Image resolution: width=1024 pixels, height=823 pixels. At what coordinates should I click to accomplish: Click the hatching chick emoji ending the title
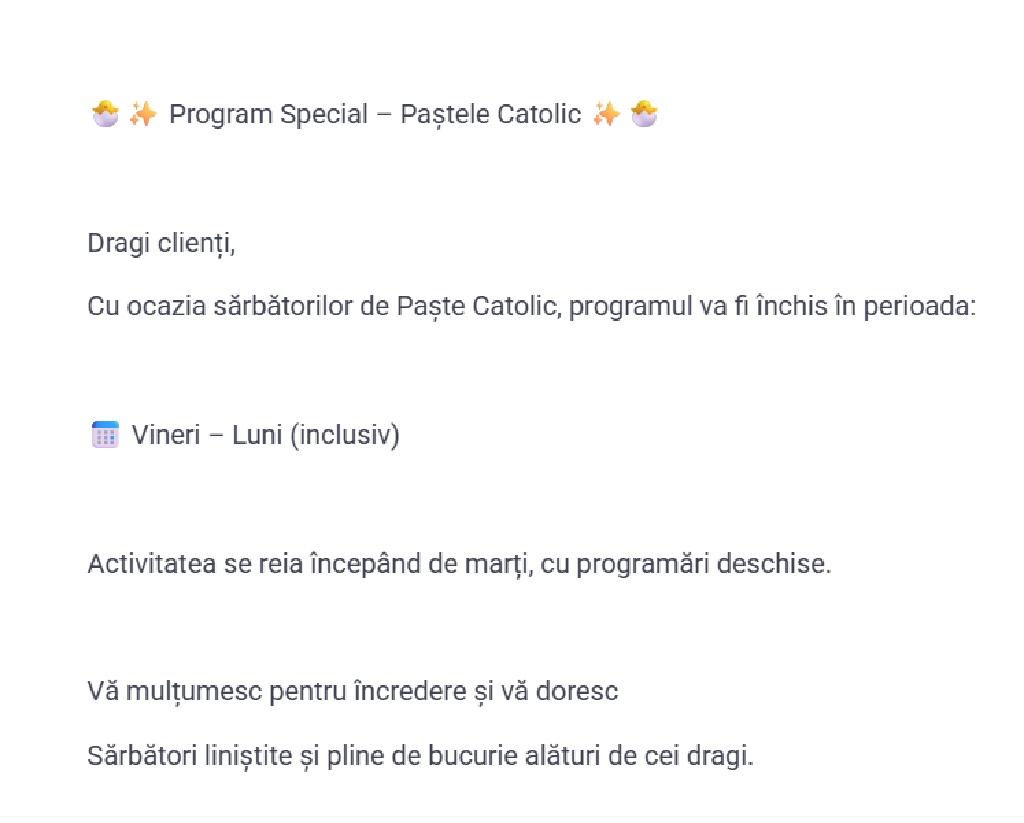pos(645,115)
